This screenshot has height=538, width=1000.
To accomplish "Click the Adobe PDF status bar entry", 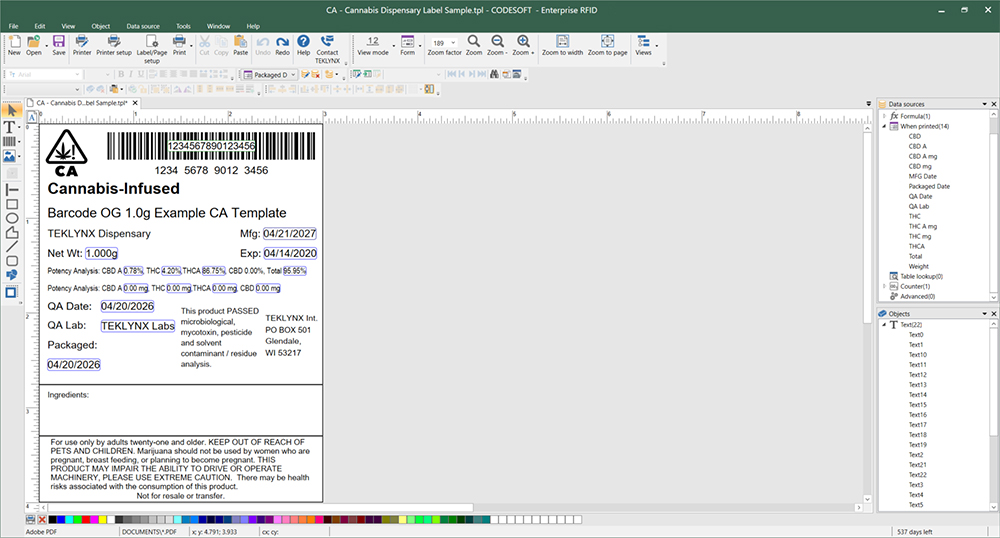I will [x=41, y=532].
